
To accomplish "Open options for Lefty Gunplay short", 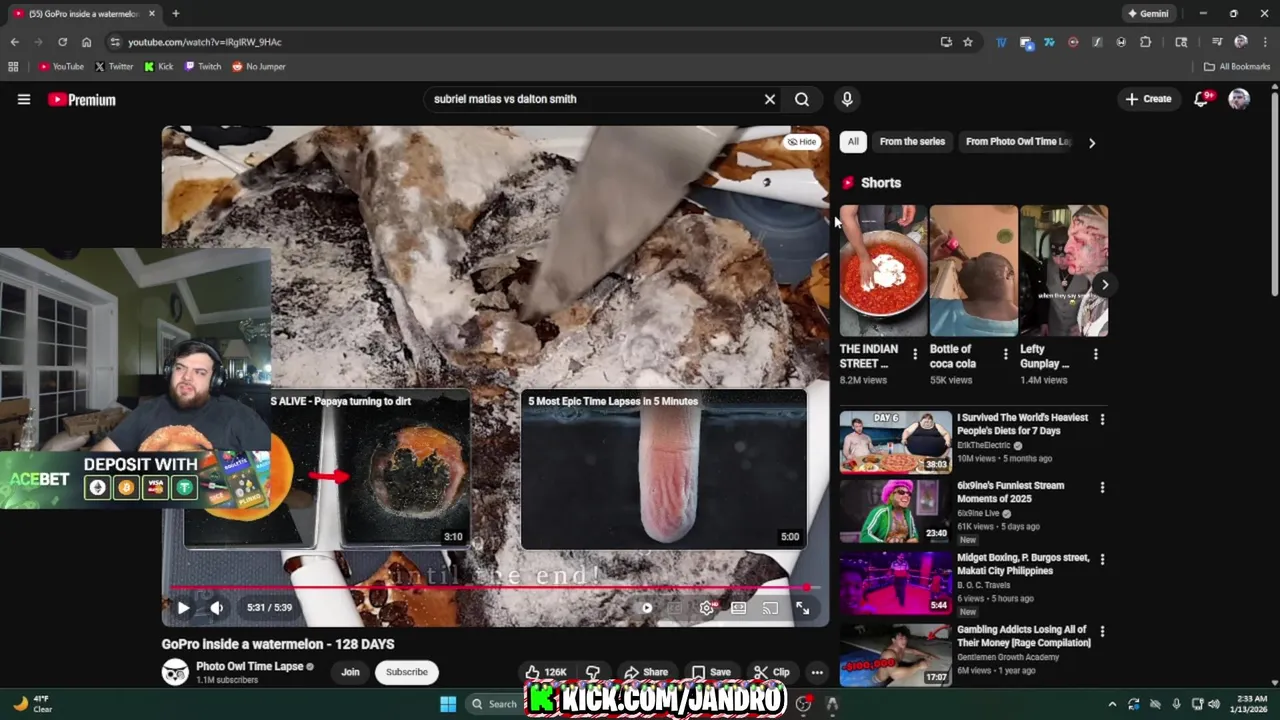I will pyautogui.click(x=1096, y=354).
